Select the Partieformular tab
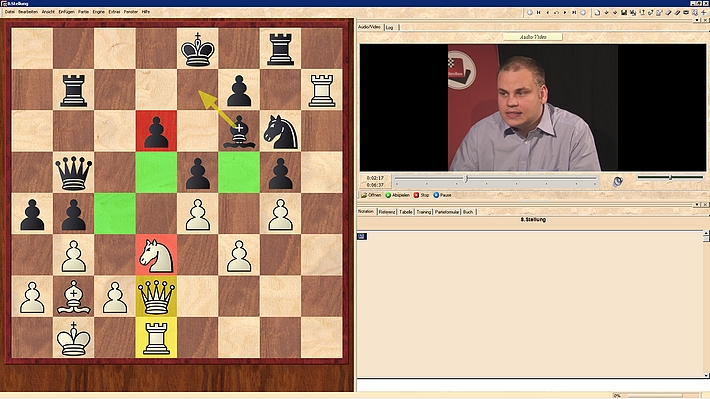The height and width of the screenshot is (399, 710). pos(447,212)
